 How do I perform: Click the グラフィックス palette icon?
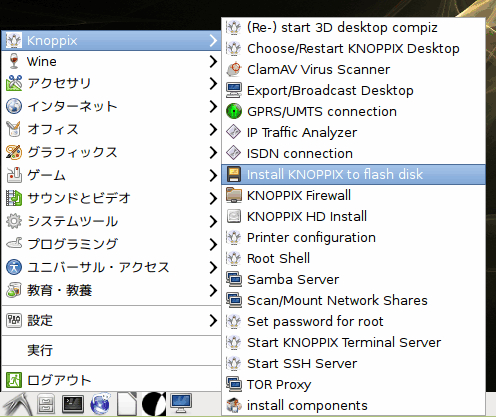[14, 152]
